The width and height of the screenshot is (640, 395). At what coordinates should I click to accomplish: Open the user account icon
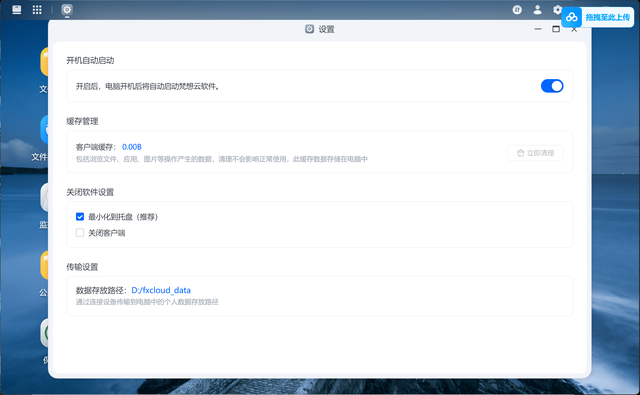[x=538, y=10]
